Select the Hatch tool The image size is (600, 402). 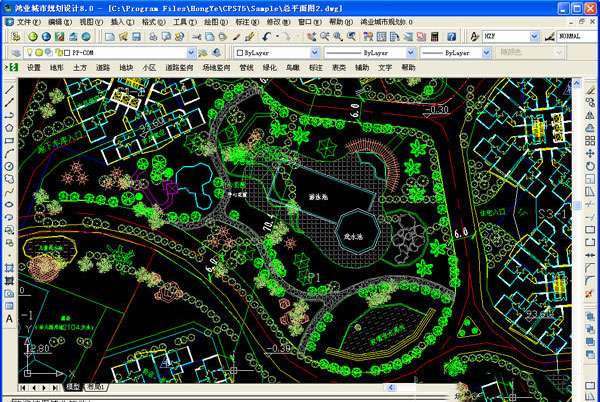9,269
